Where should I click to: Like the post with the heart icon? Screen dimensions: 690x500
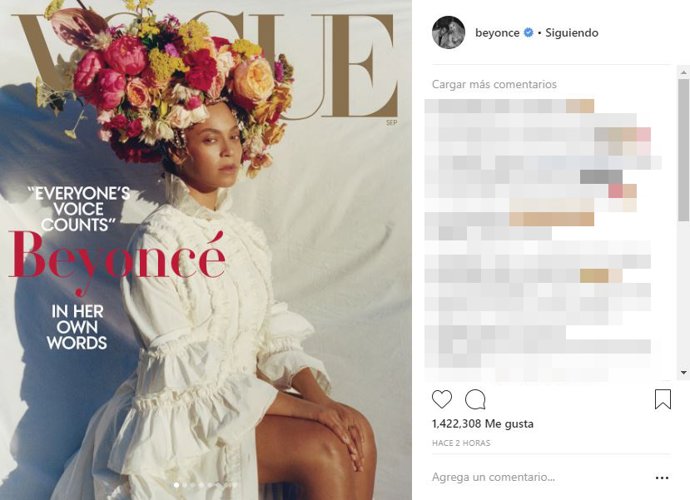441,399
